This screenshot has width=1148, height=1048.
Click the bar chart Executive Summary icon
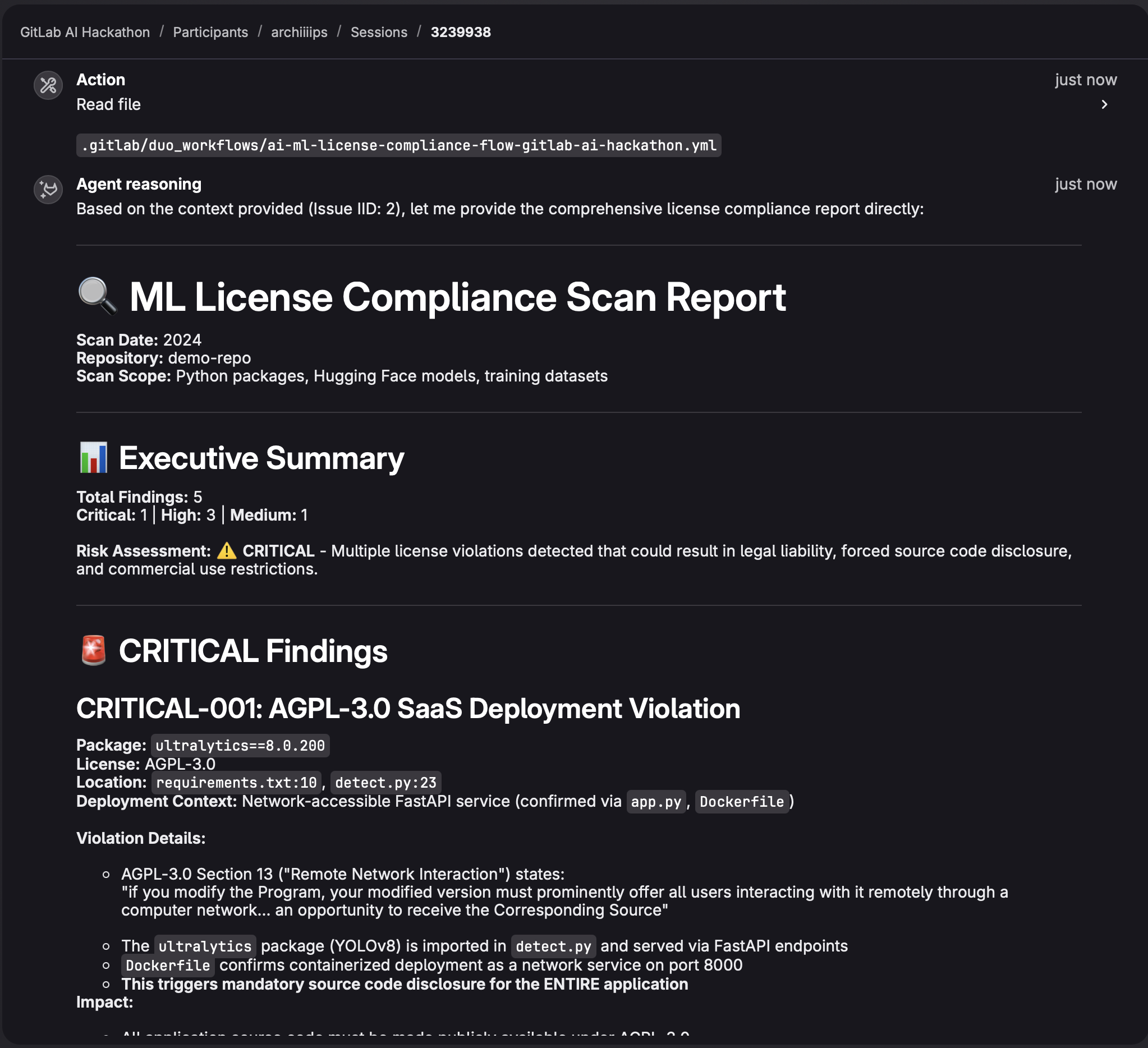(x=93, y=458)
